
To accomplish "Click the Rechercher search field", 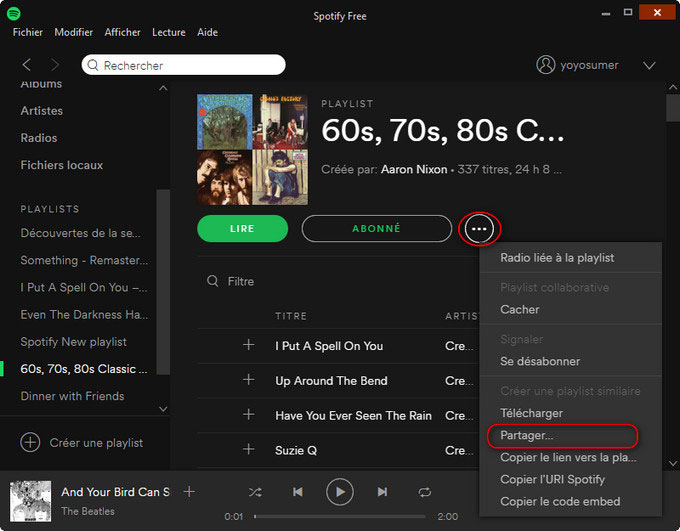I will [184, 65].
